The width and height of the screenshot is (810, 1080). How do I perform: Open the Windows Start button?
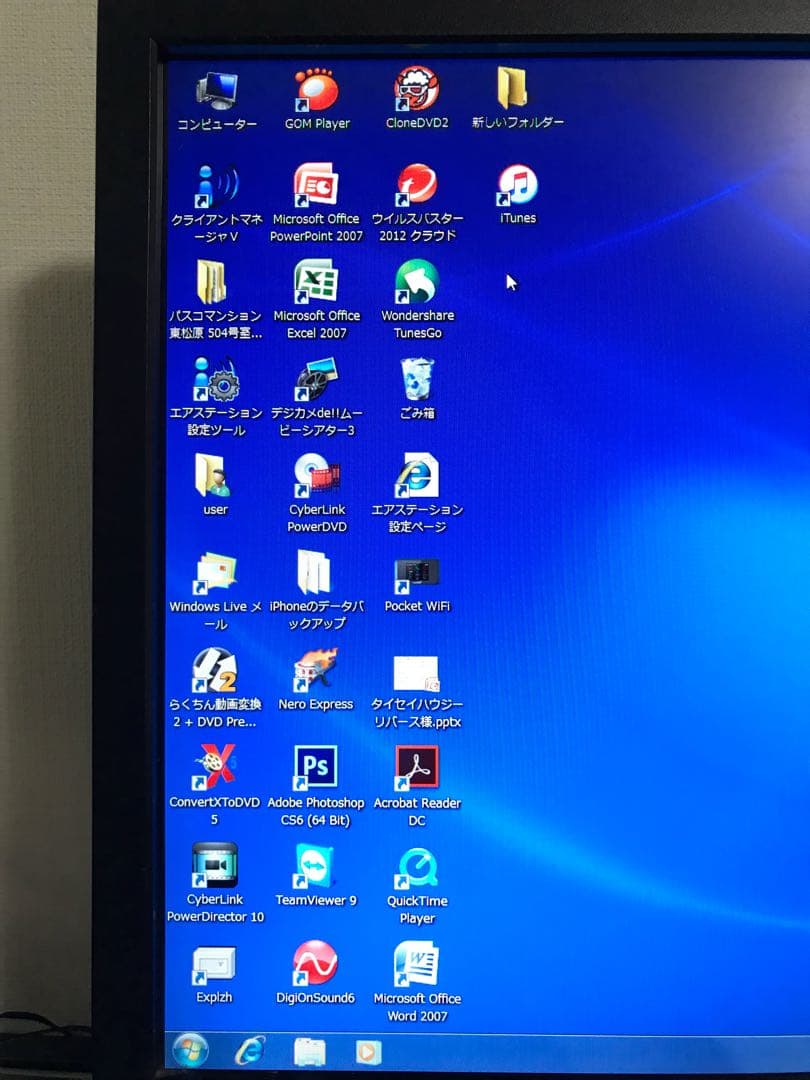coord(190,1050)
